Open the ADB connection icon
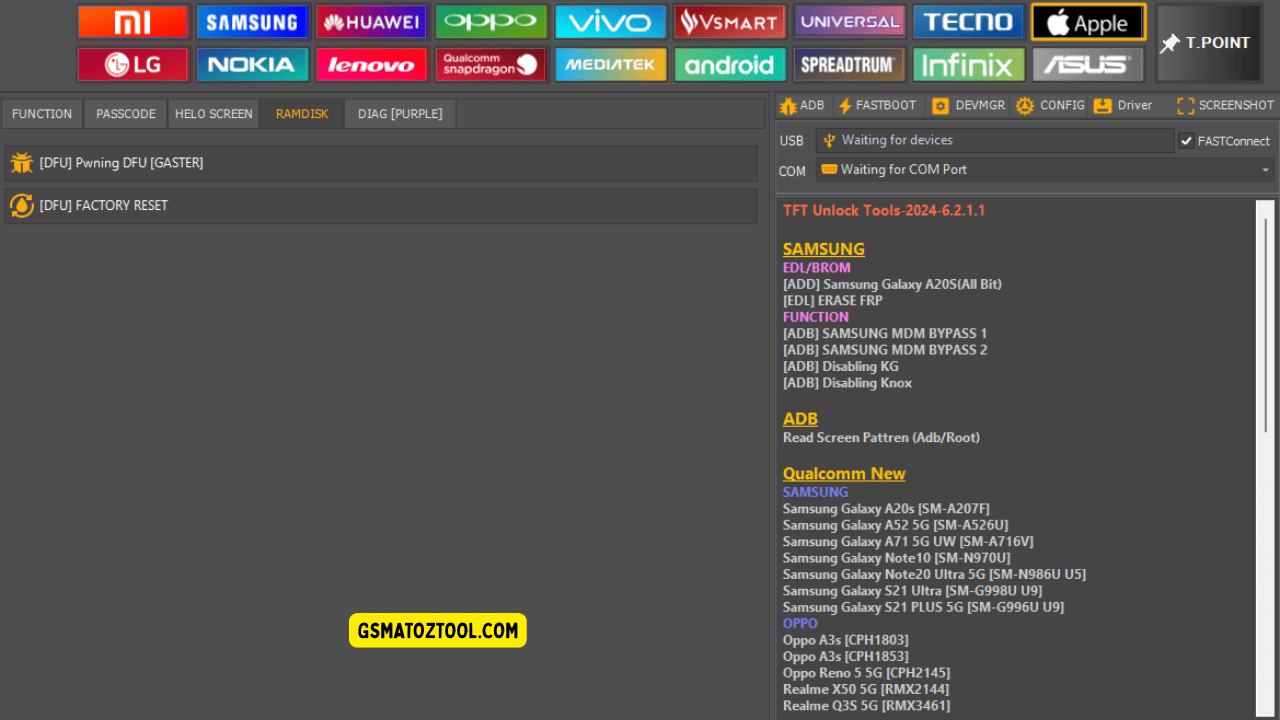This screenshot has width=1280, height=720. (801, 104)
